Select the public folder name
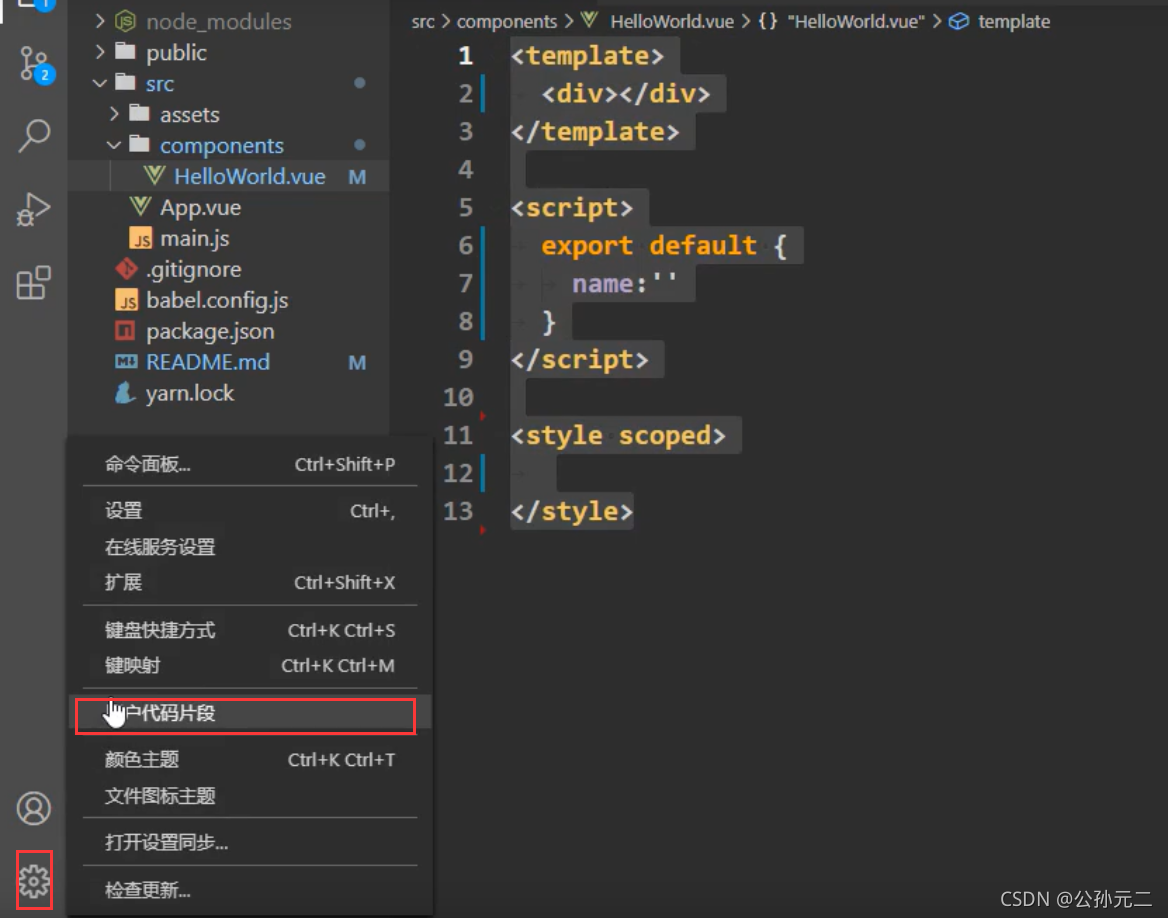 (x=177, y=53)
